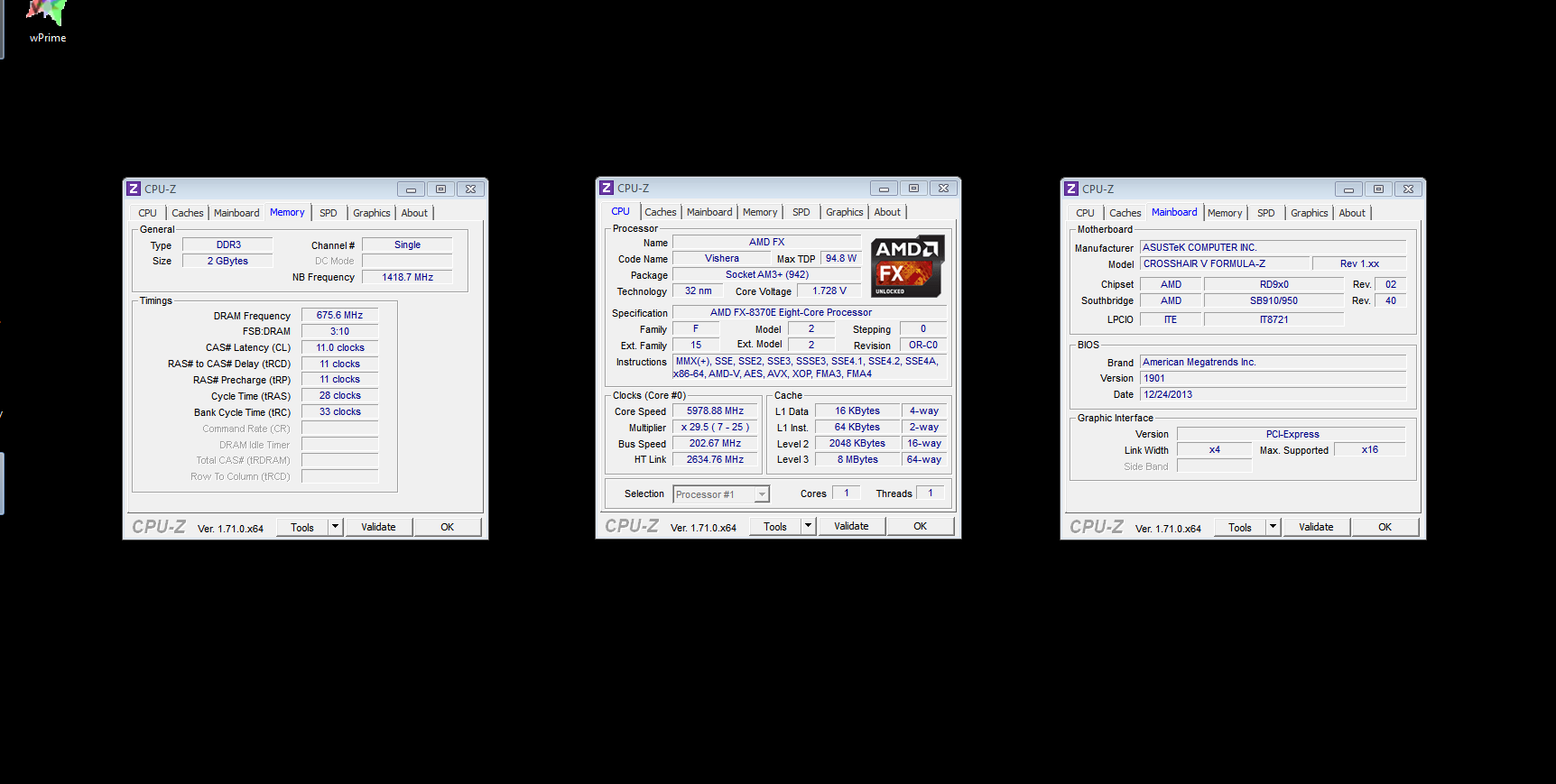
Task: Click the CPU-Z logo icon in Mainboard window title bar
Action: coord(1071,189)
